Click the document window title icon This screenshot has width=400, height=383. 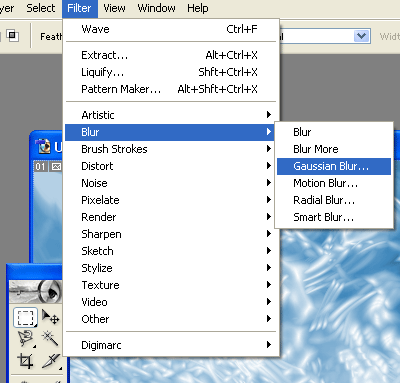click(x=44, y=146)
